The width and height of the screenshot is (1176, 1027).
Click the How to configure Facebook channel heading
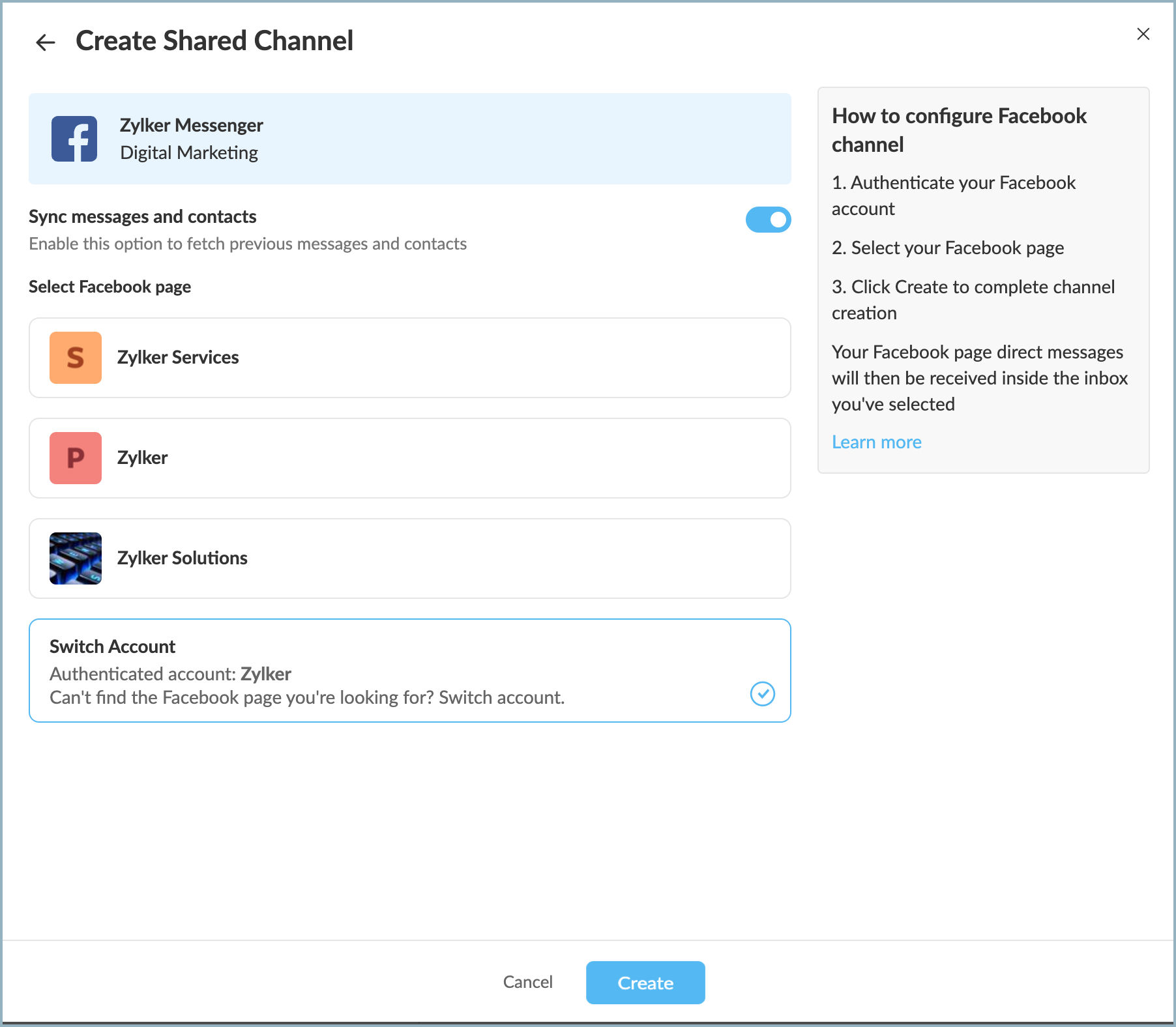pyautogui.click(x=958, y=130)
